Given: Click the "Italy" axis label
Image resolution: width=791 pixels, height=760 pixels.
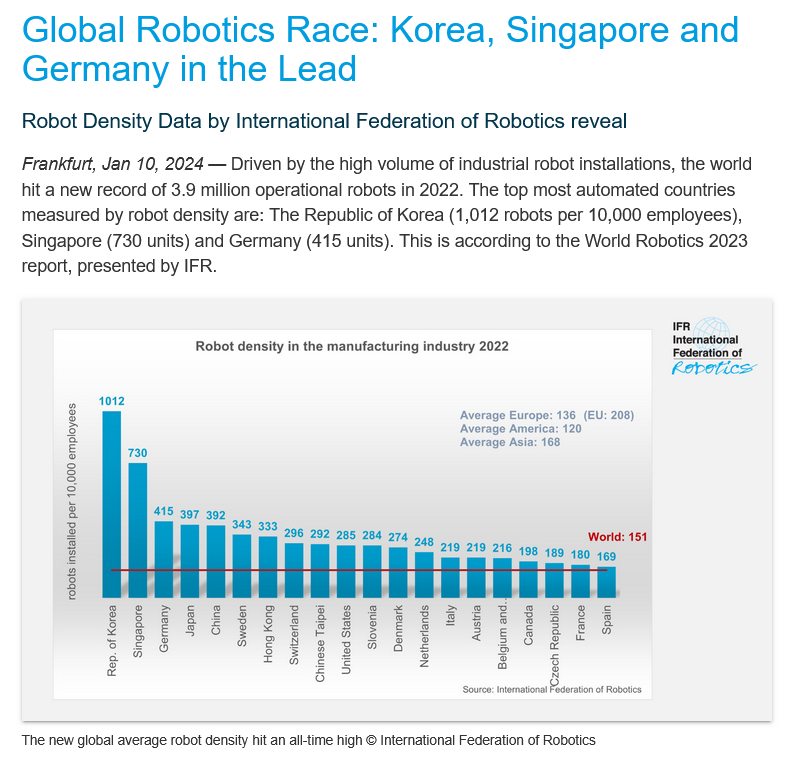Looking at the screenshot, I should coord(450,615).
